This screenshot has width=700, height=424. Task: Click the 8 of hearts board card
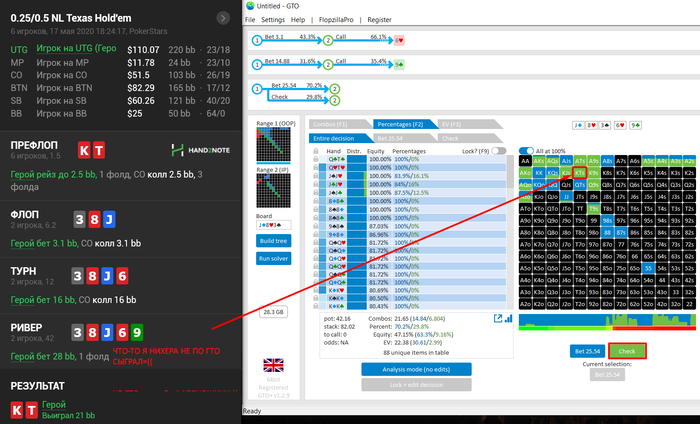click(592, 125)
